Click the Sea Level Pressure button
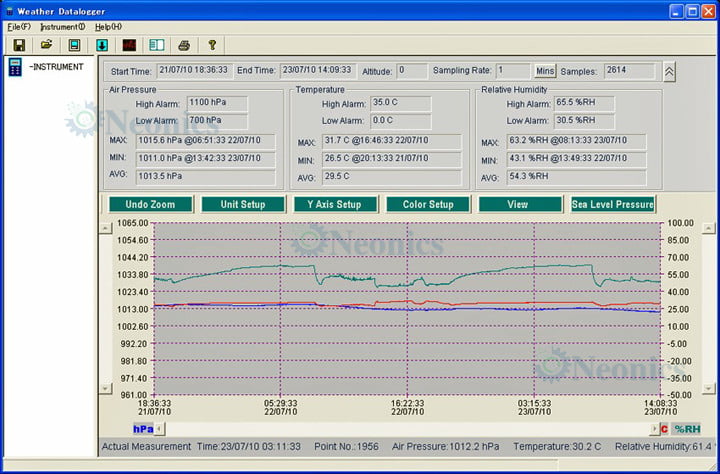This screenshot has width=720, height=474. click(613, 204)
